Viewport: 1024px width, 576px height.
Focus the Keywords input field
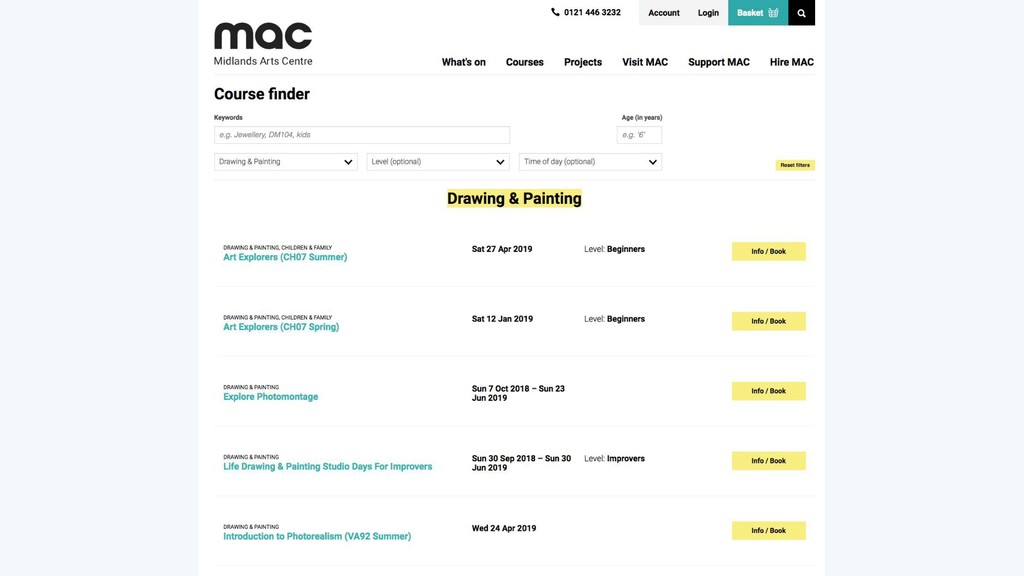click(362, 135)
